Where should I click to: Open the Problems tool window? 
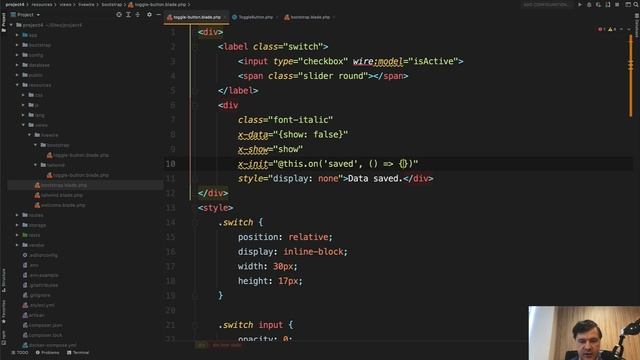(47, 353)
